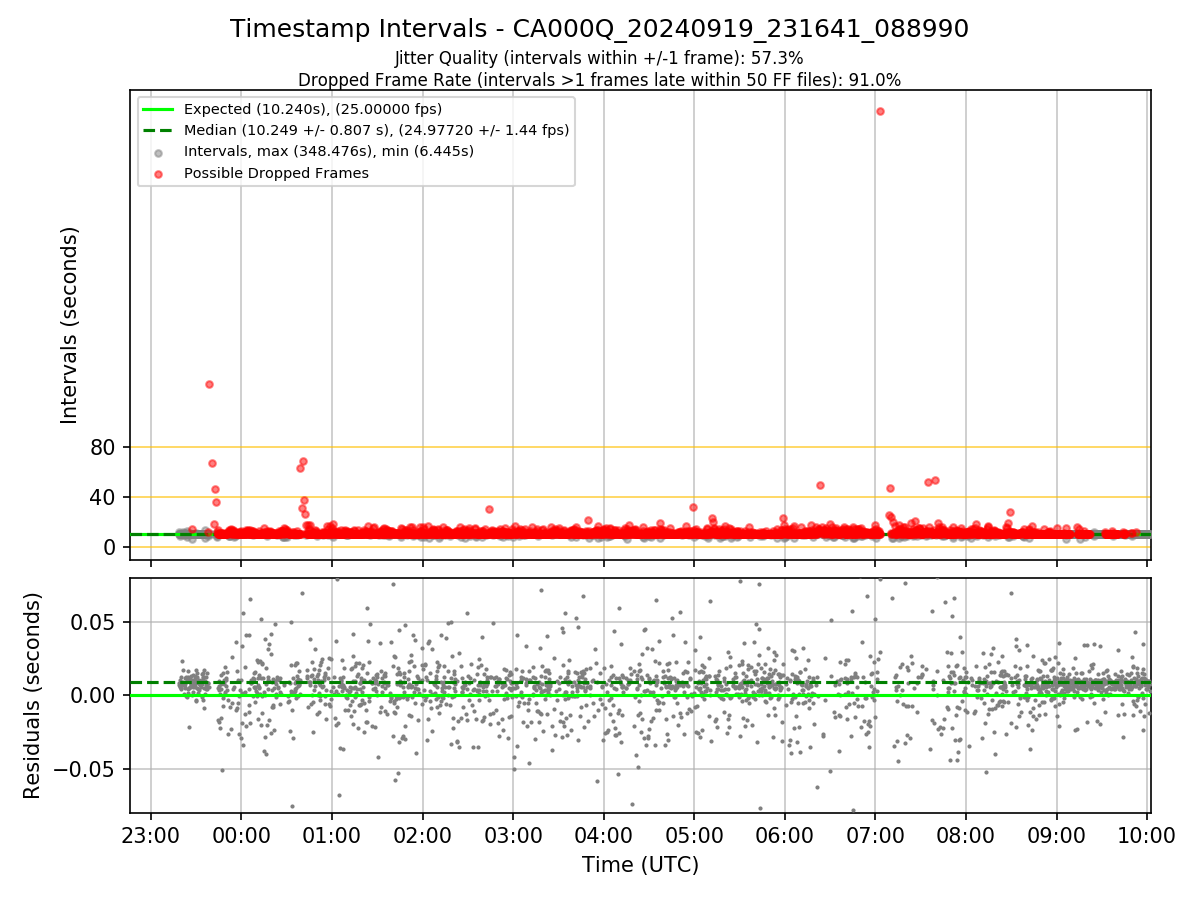Click x-axis tick label 07:00
This screenshot has height=900, width=1200.
pos(875,837)
